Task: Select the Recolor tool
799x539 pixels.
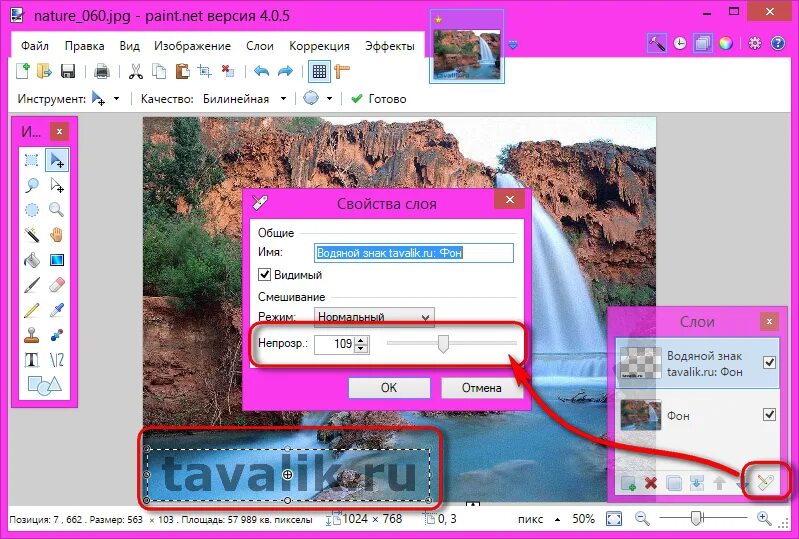Action: pos(57,335)
